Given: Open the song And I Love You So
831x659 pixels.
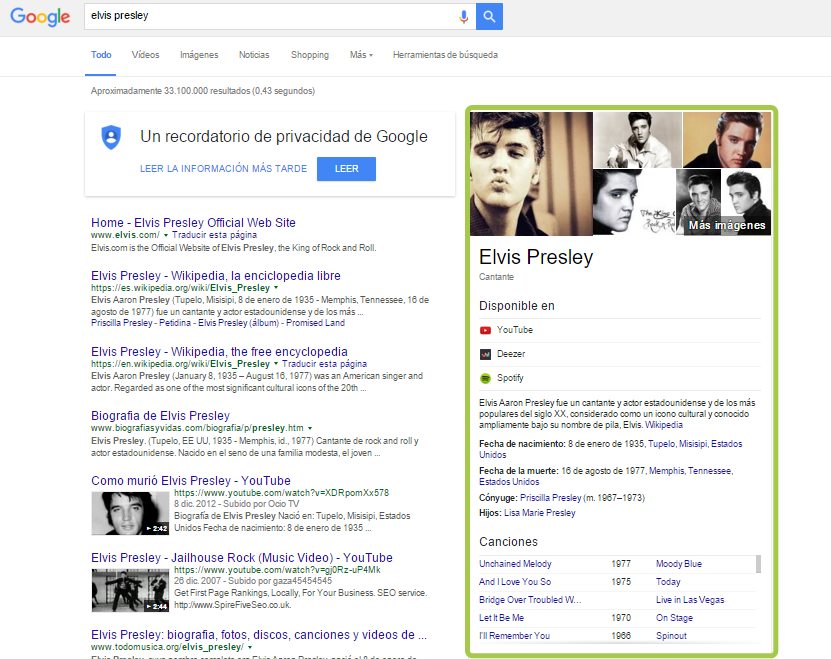Looking at the screenshot, I should coord(515,582).
